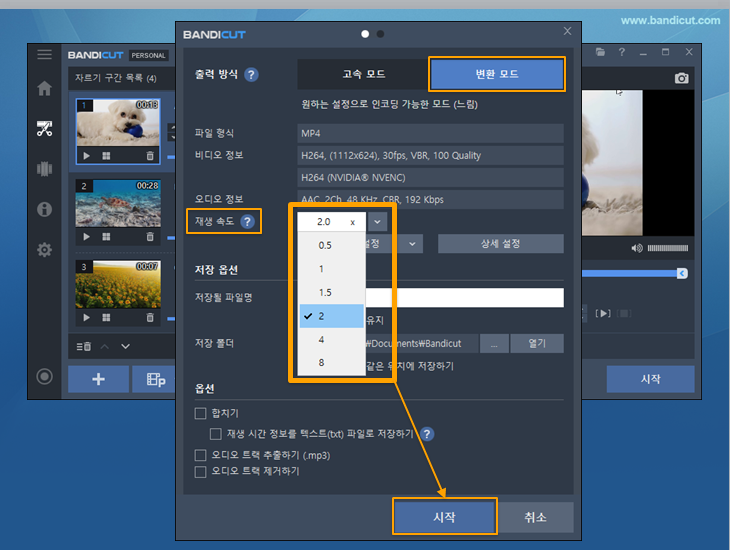The width and height of the screenshot is (730, 550).
Task: Browse folder with the ... button
Action: click(494, 344)
